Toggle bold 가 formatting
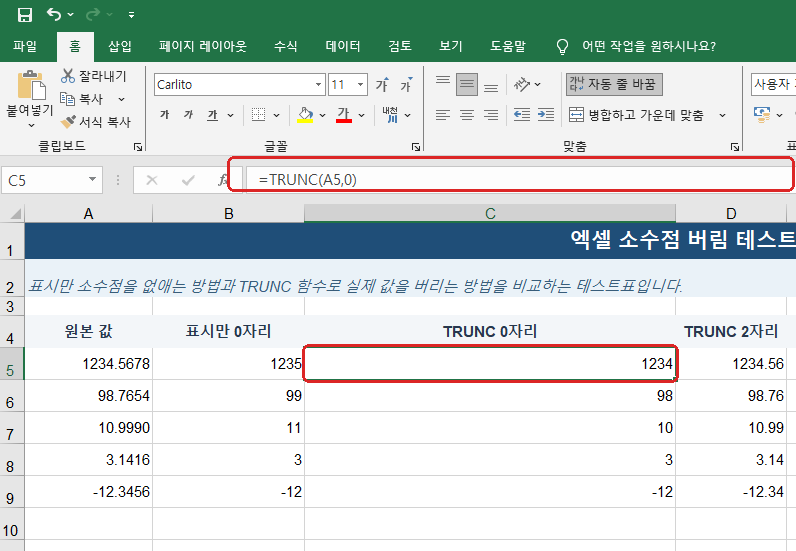The width and height of the screenshot is (796, 551). [164, 115]
